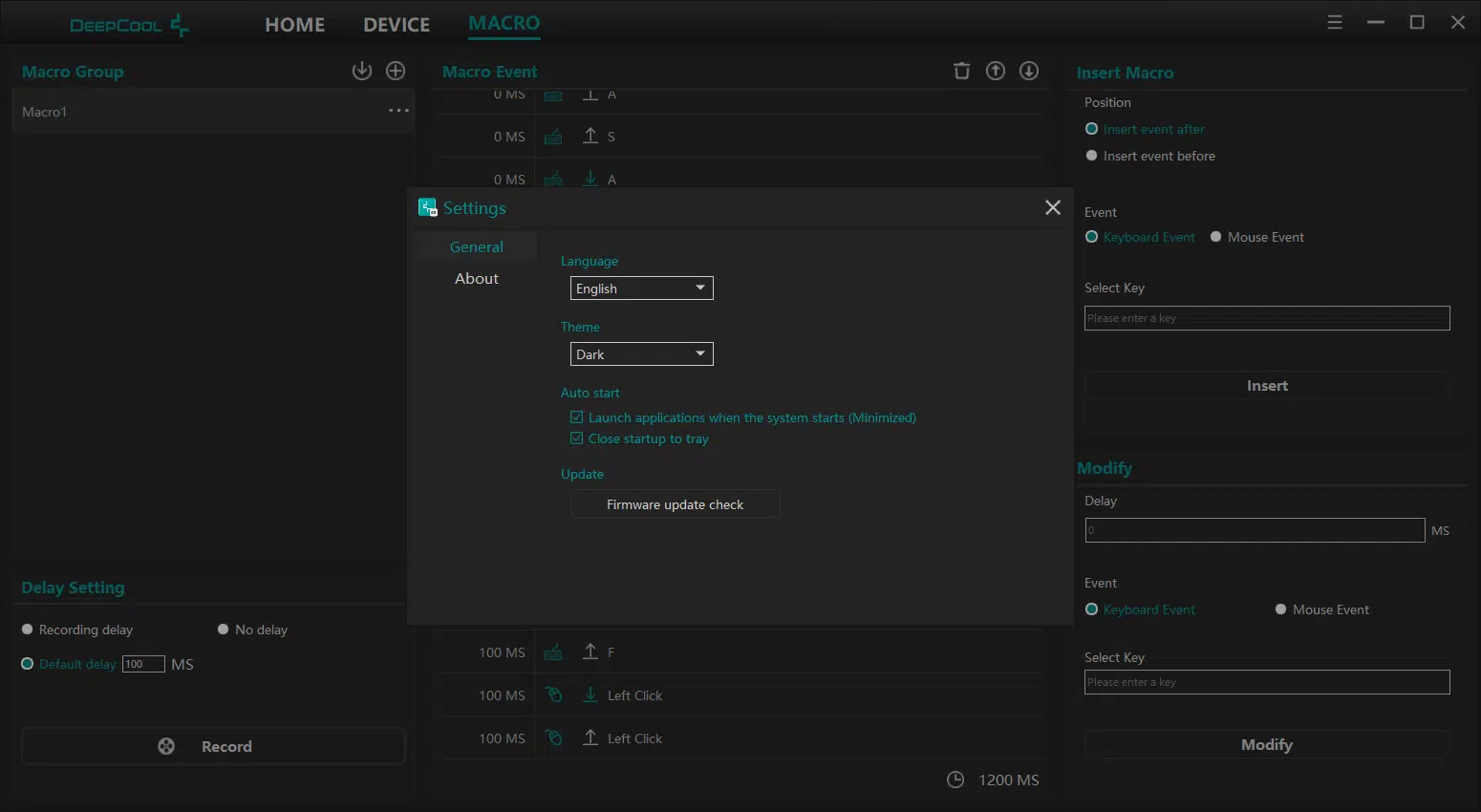Delete the selected macro event via trash icon
Screen dimensions: 1481x812
click(961, 71)
